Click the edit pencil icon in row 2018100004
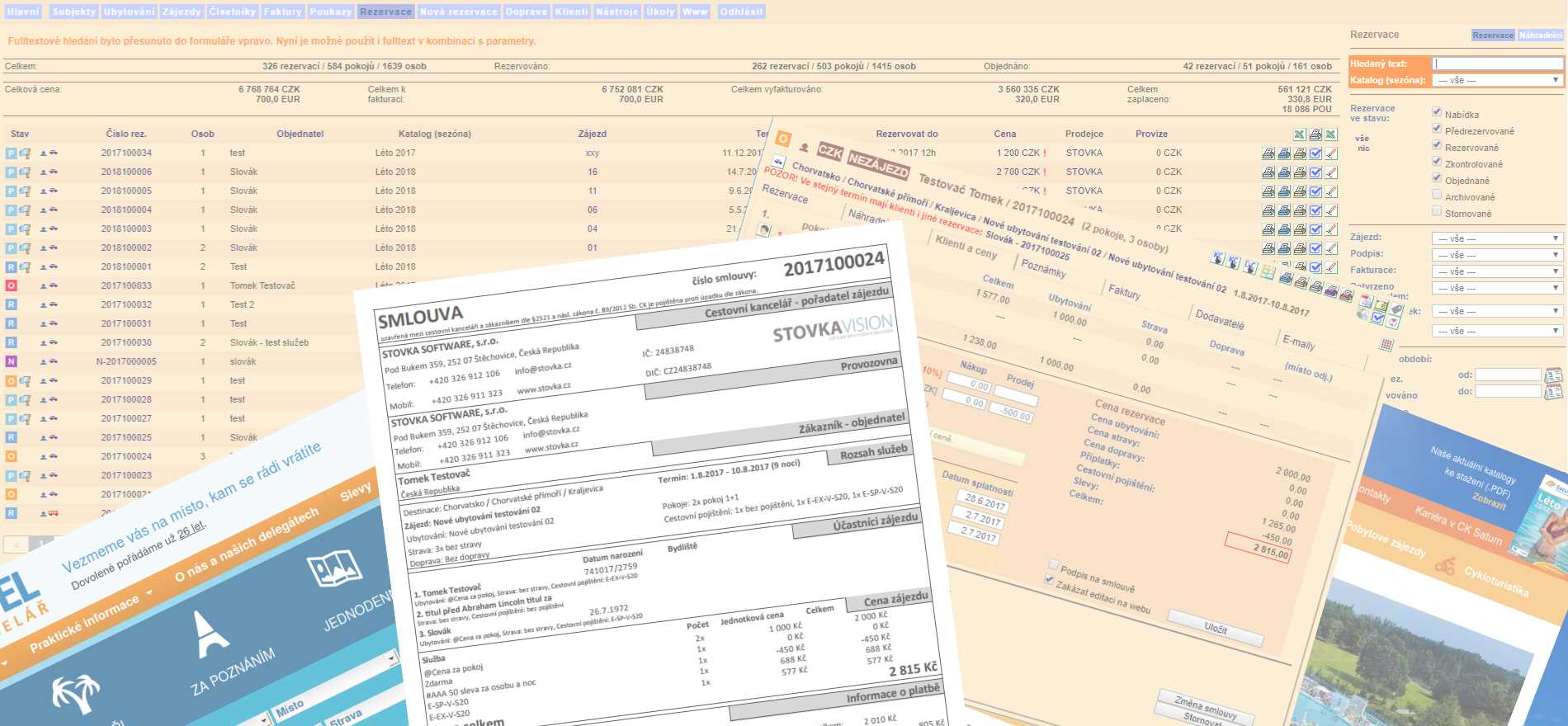Screen dimensions: 1568x726 tap(1331, 210)
